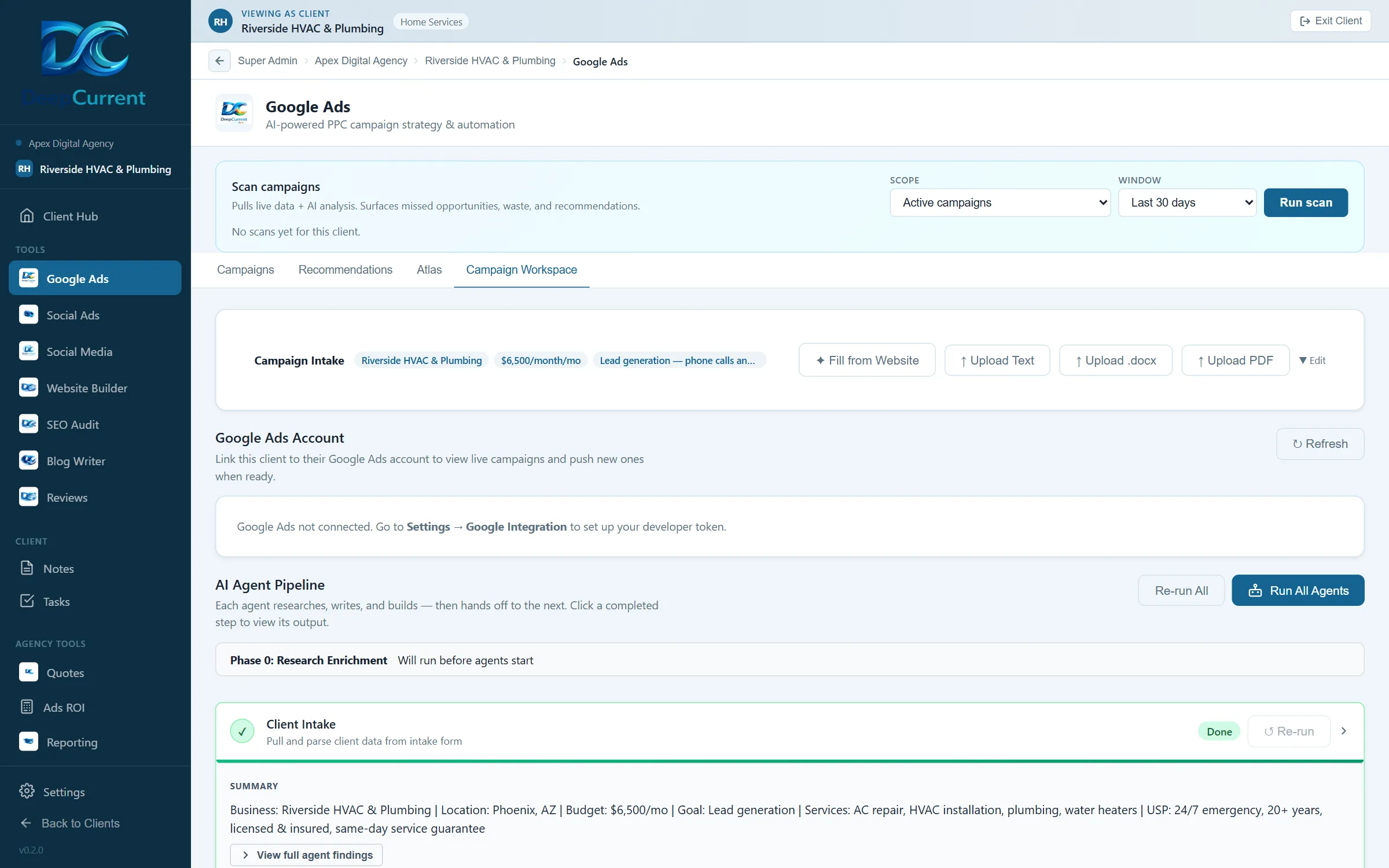Click Phase 0: Research Enrichment row
Screen dimensions: 1389x868
789,660
